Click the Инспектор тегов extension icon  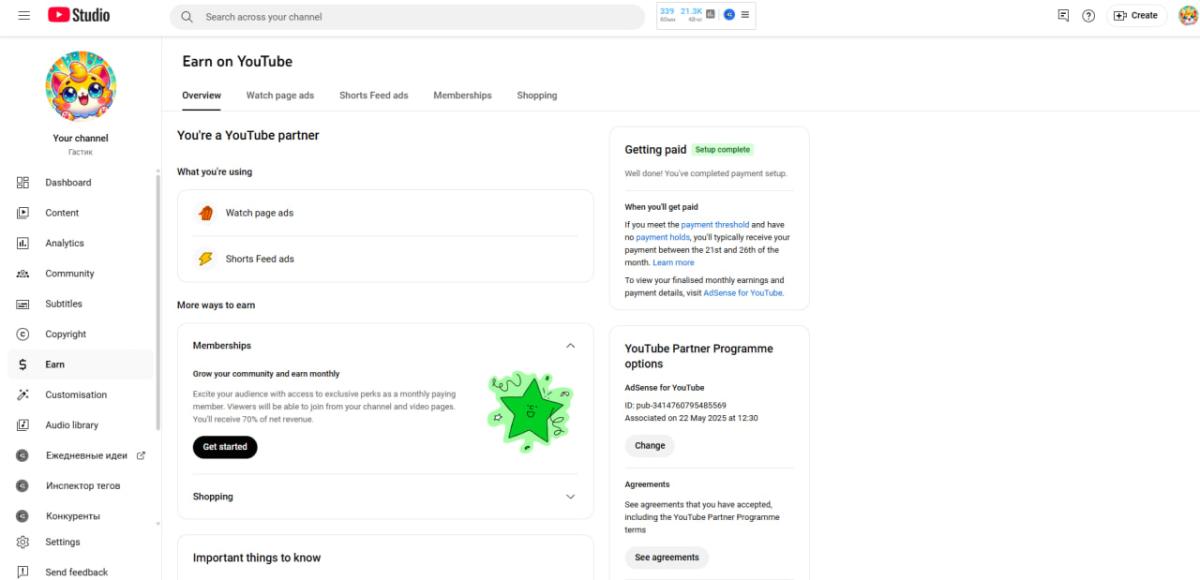(23, 486)
